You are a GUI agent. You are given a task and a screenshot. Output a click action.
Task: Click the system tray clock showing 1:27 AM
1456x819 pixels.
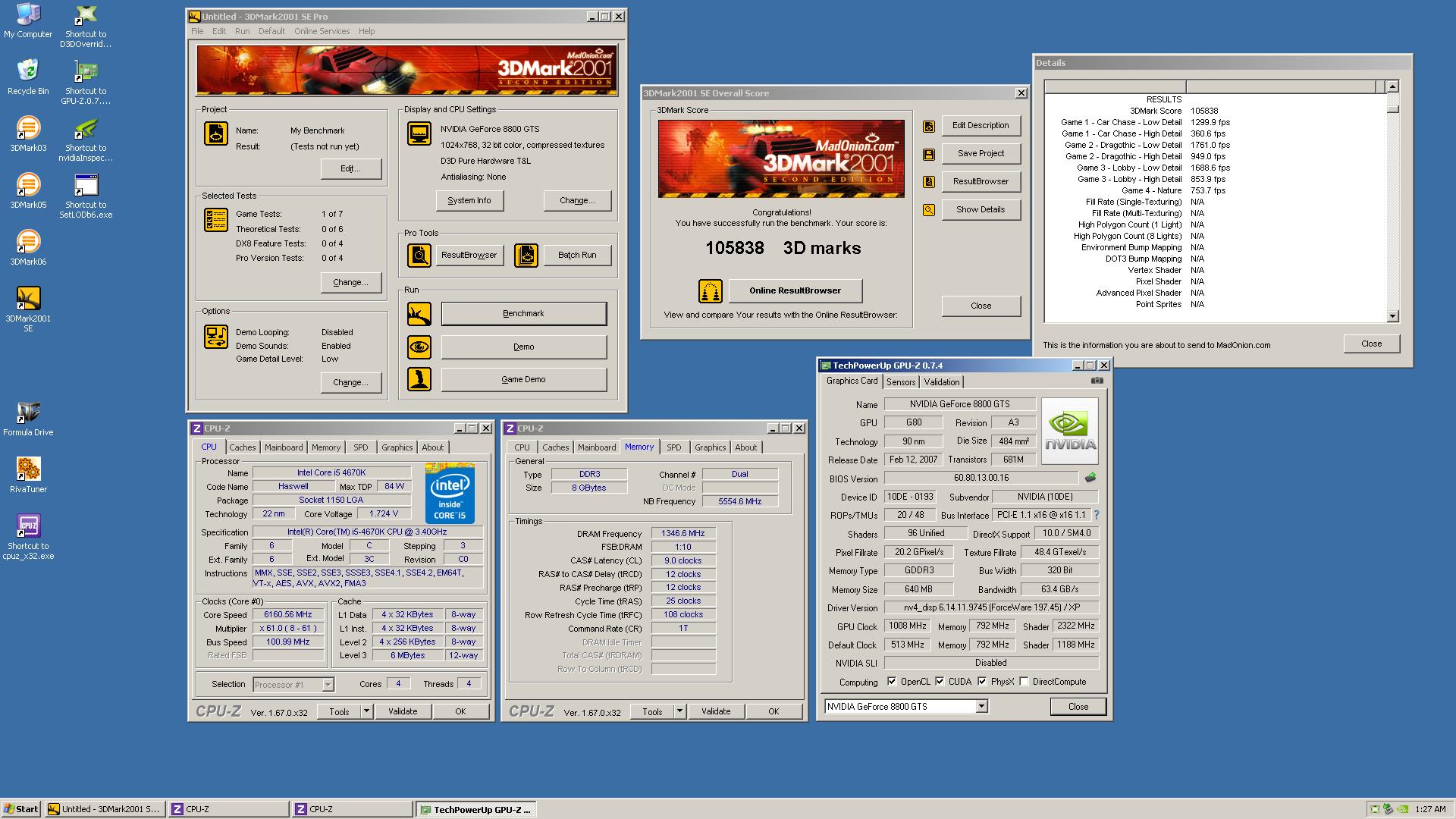point(1430,810)
